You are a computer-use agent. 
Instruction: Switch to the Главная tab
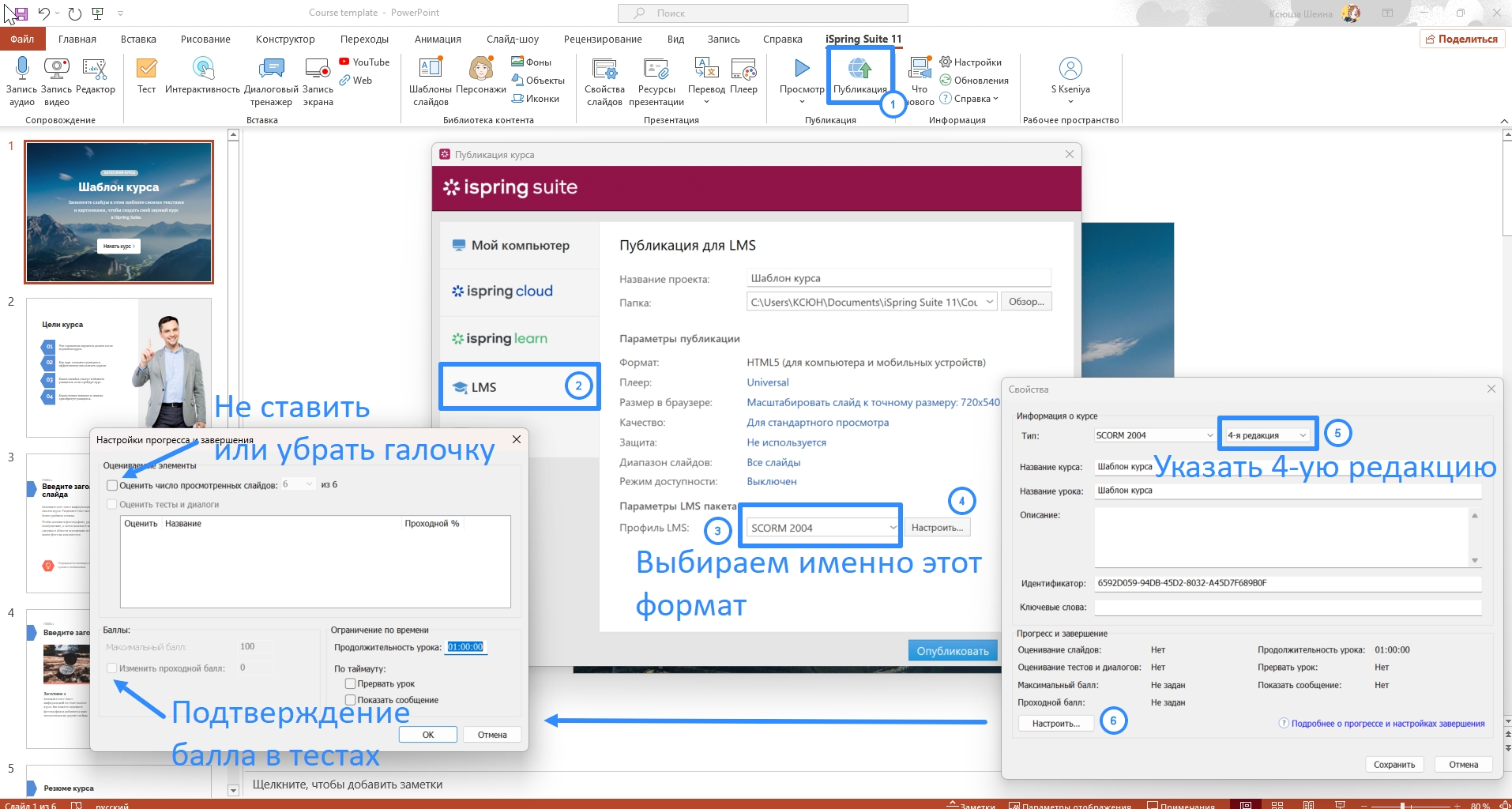[77, 39]
